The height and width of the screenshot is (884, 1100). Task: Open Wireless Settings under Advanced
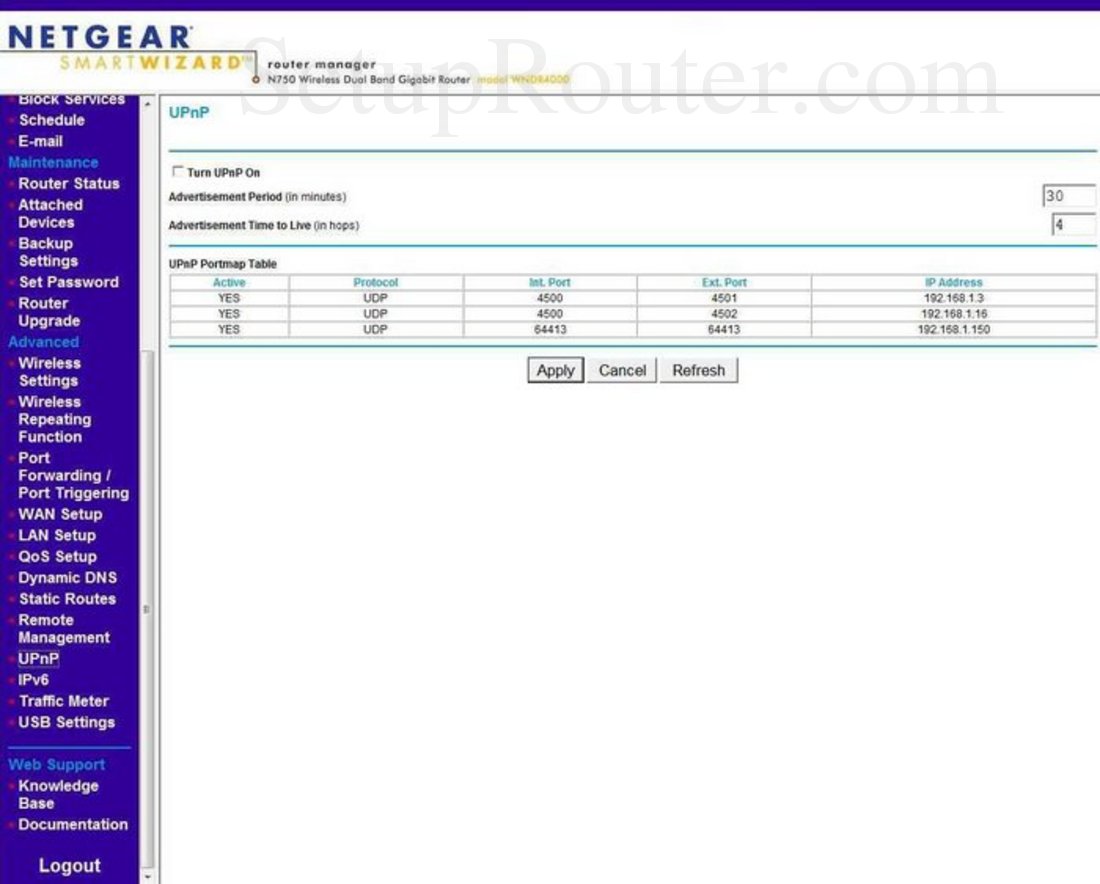click(50, 372)
